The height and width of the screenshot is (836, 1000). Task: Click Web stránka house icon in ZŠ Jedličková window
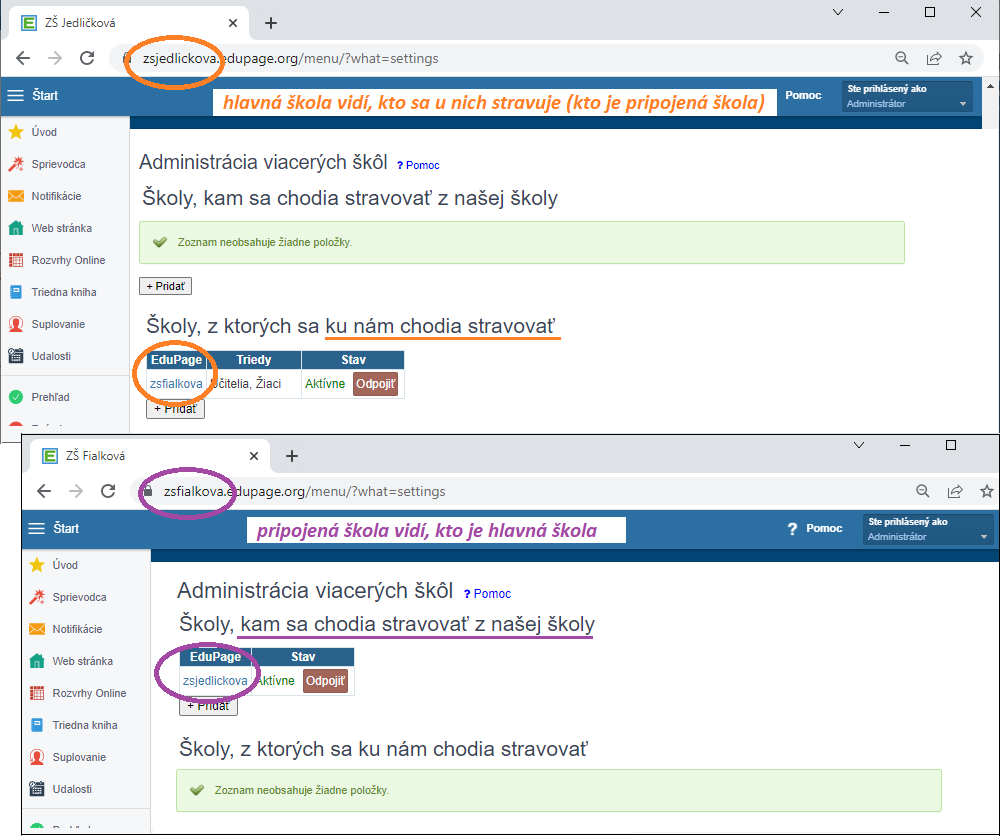[x=16, y=228]
